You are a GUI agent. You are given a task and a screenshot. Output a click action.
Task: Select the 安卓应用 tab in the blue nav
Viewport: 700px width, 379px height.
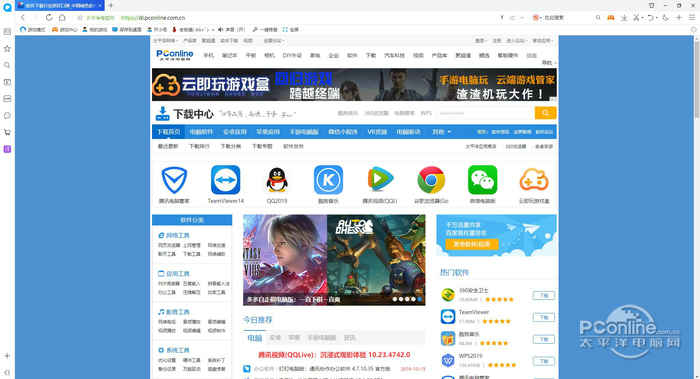(x=235, y=132)
